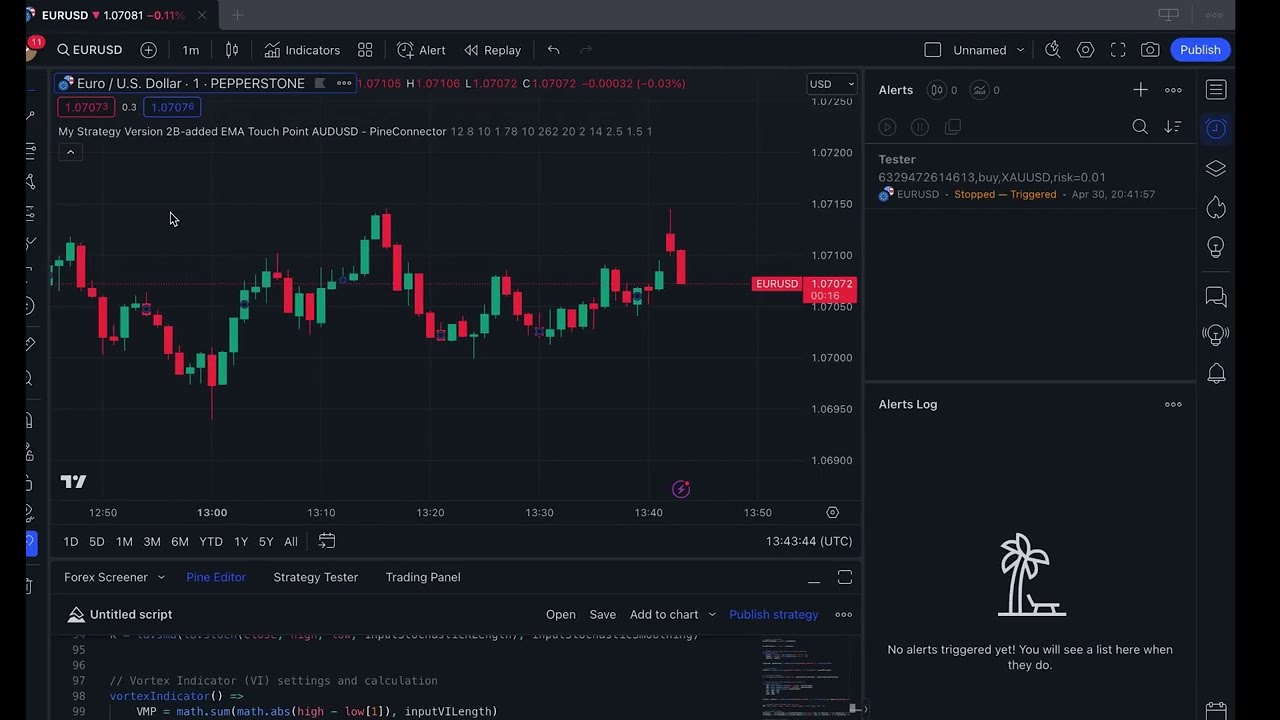Open the chats sidebar icon
Viewport: 1280px width, 720px height.
(1216, 296)
